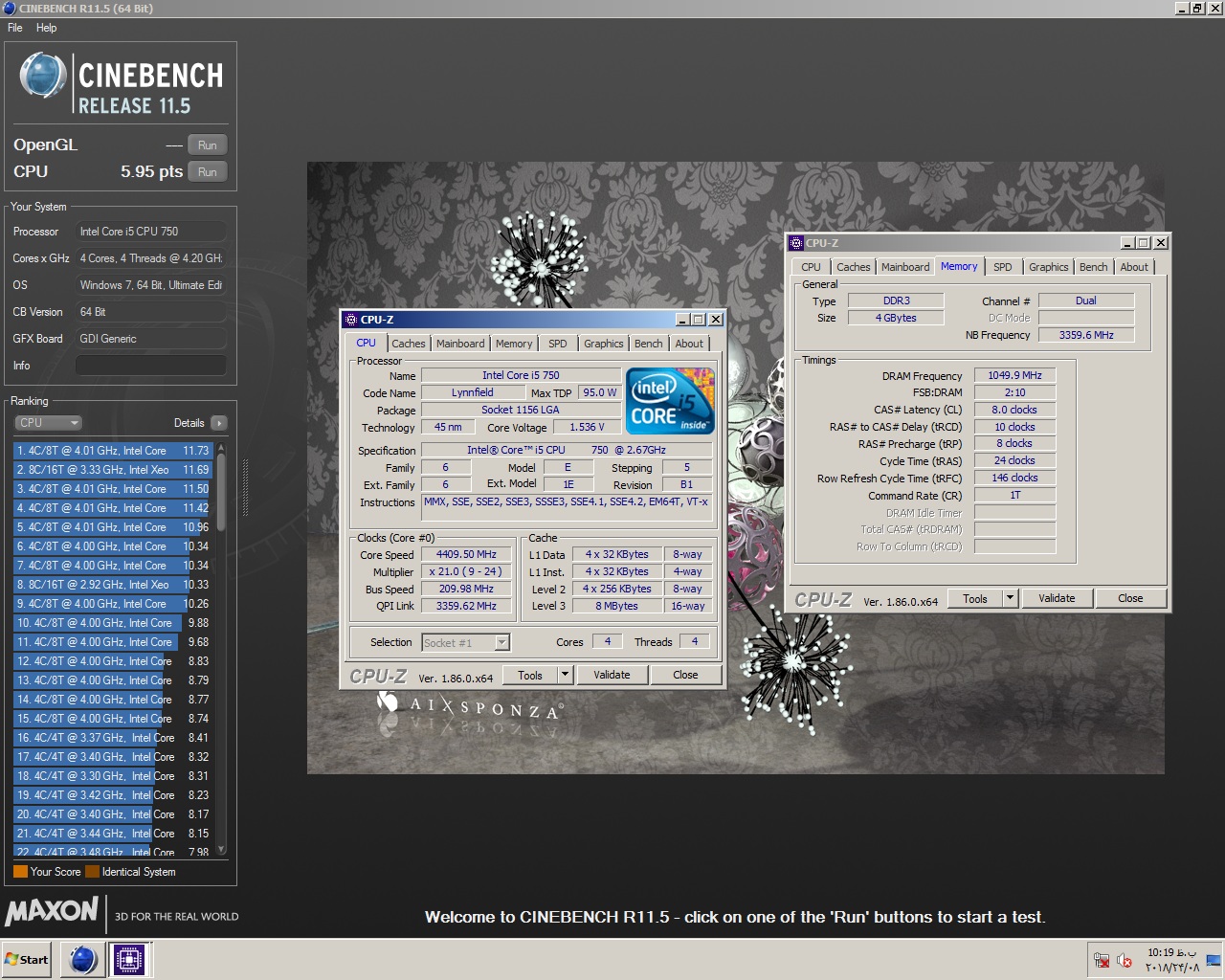Click the Cinebench logo sphere icon
1225x980 pixels.
[43, 76]
